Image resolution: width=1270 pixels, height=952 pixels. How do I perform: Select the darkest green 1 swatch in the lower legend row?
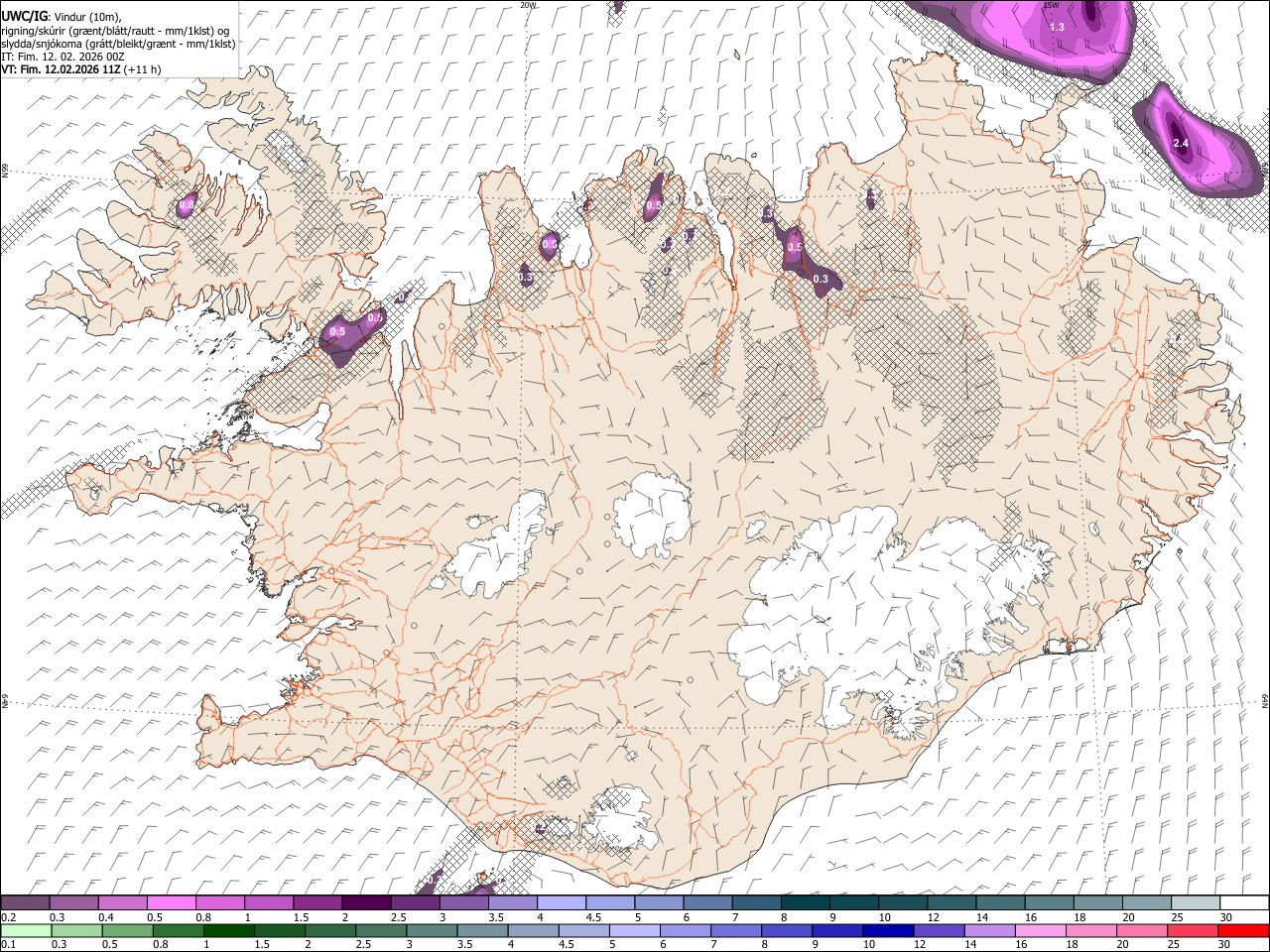pos(228,930)
